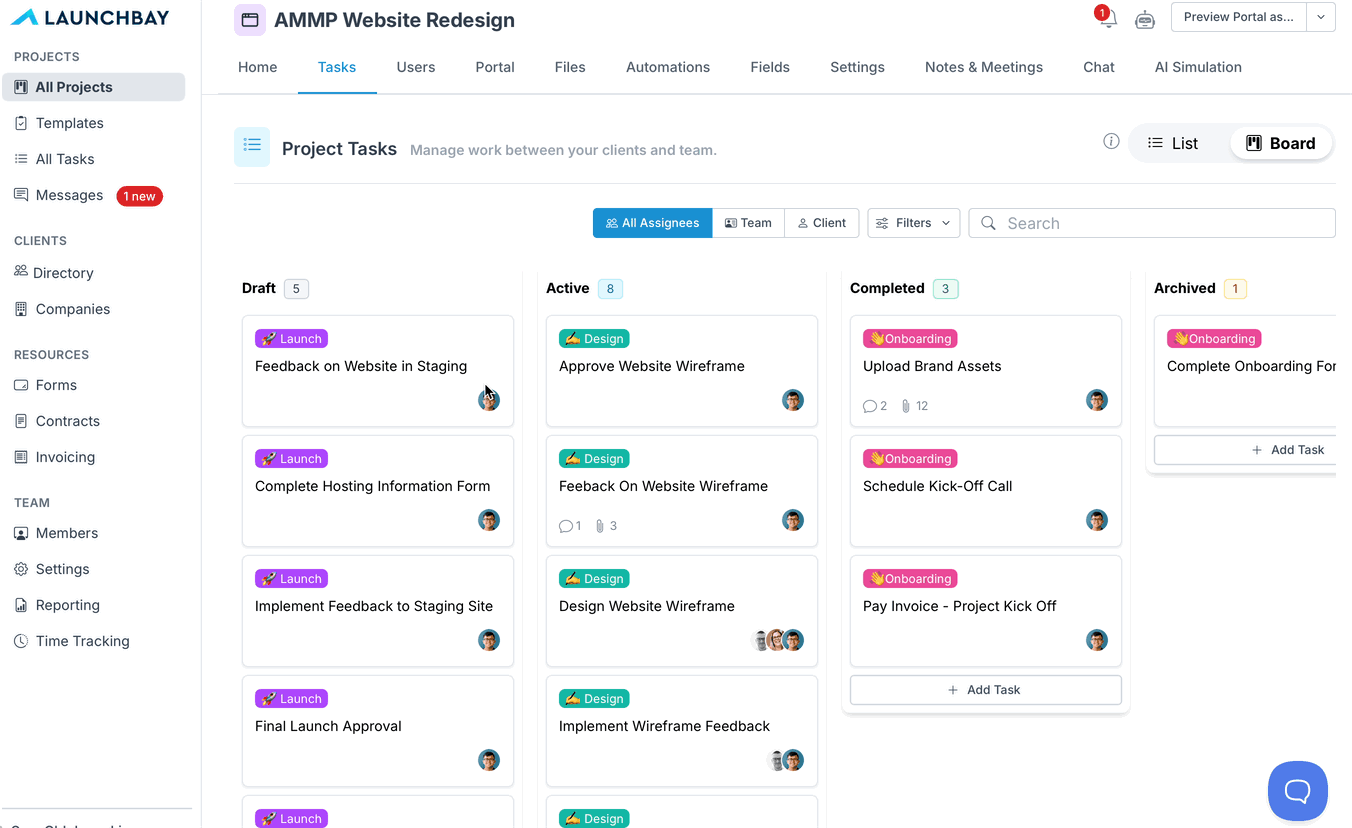
Task: Click assignee avatar on Approve Website Wireframe card
Action: pyautogui.click(x=793, y=400)
